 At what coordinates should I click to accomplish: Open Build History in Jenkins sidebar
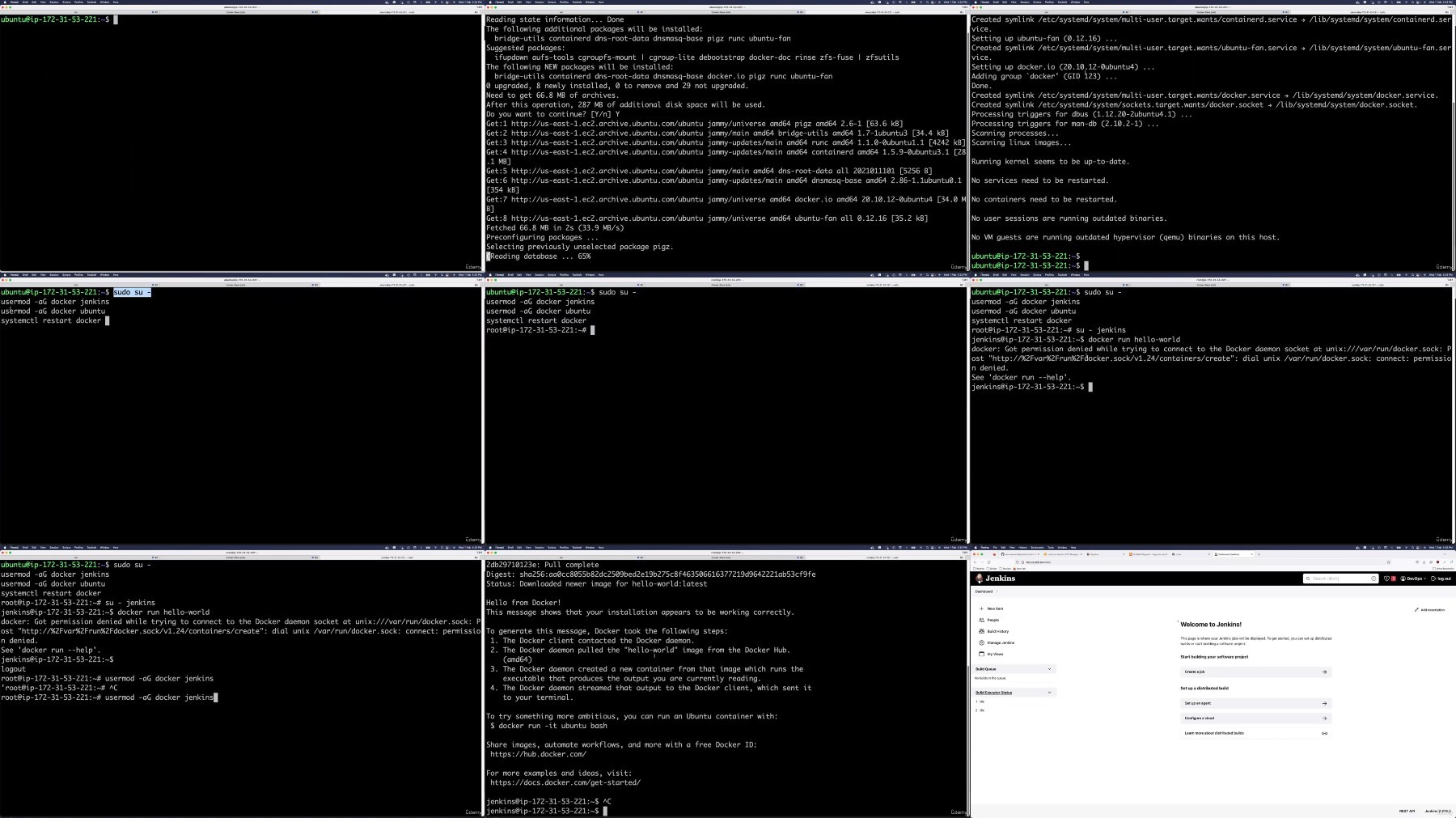click(x=994, y=631)
